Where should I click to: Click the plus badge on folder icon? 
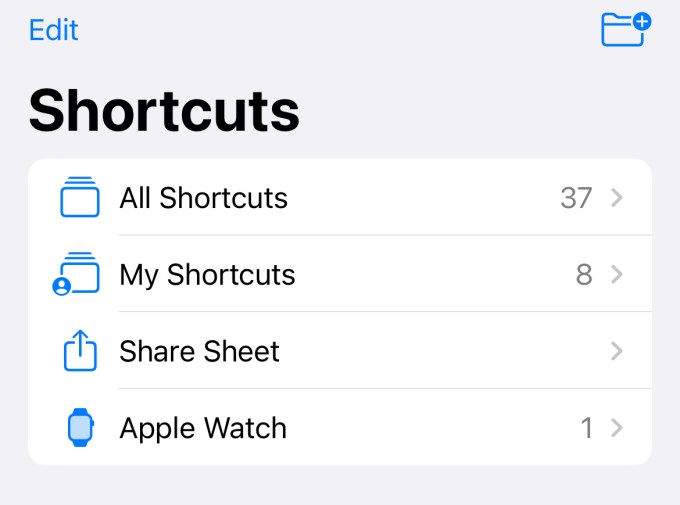pos(642,22)
